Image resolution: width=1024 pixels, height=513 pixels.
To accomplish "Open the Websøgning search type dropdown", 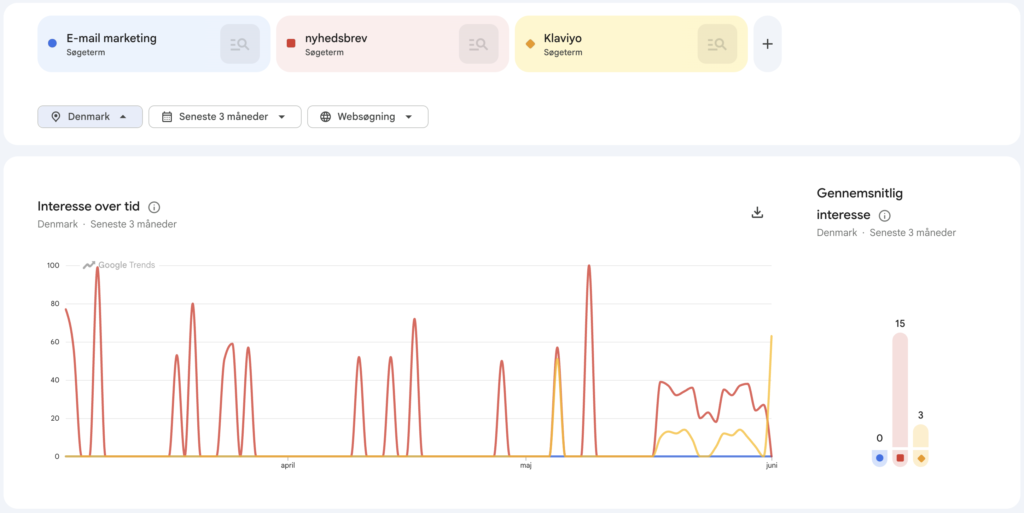I will (x=368, y=117).
